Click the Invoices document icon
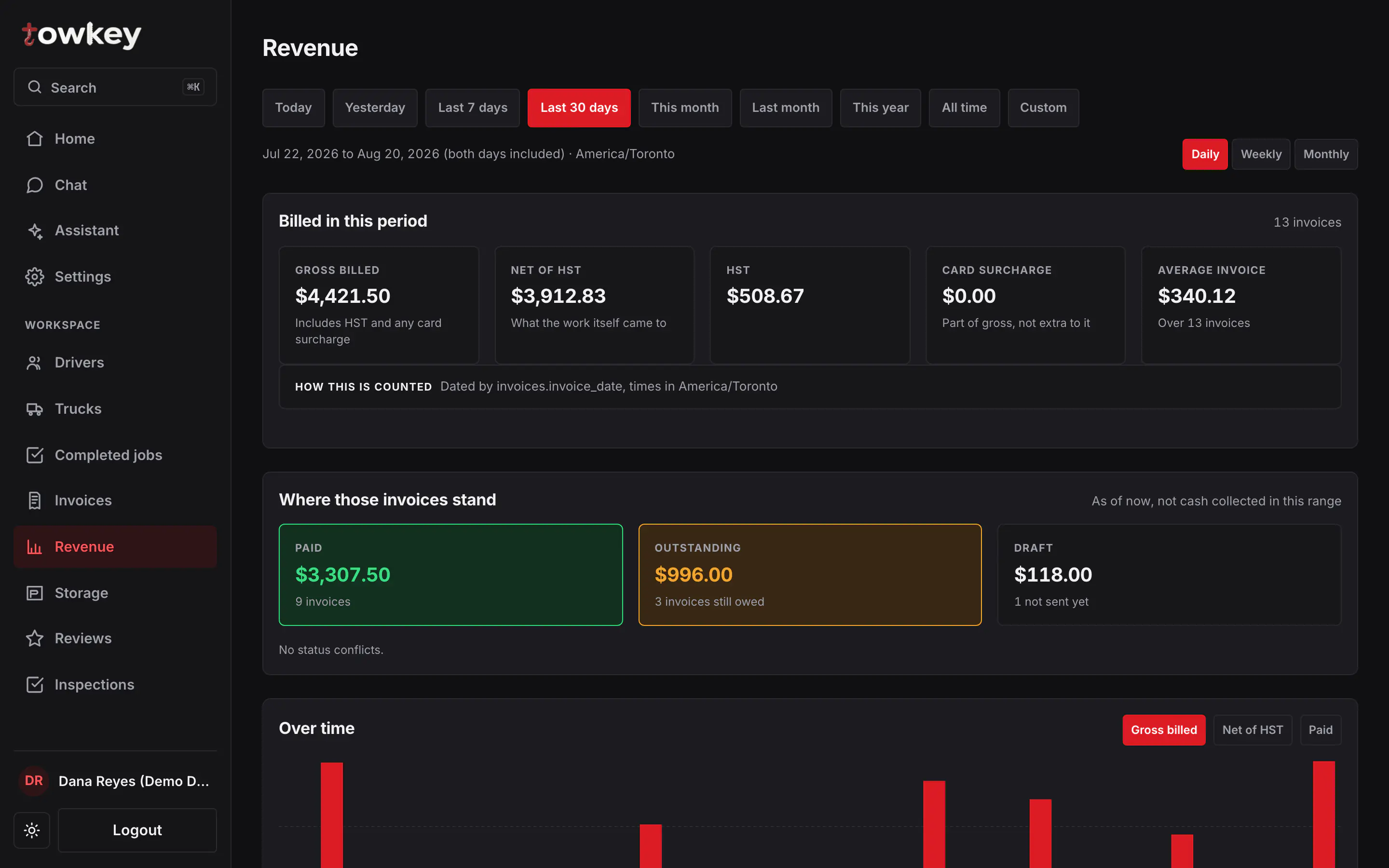This screenshot has height=868, width=1389. pyautogui.click(x=34, y=501)
